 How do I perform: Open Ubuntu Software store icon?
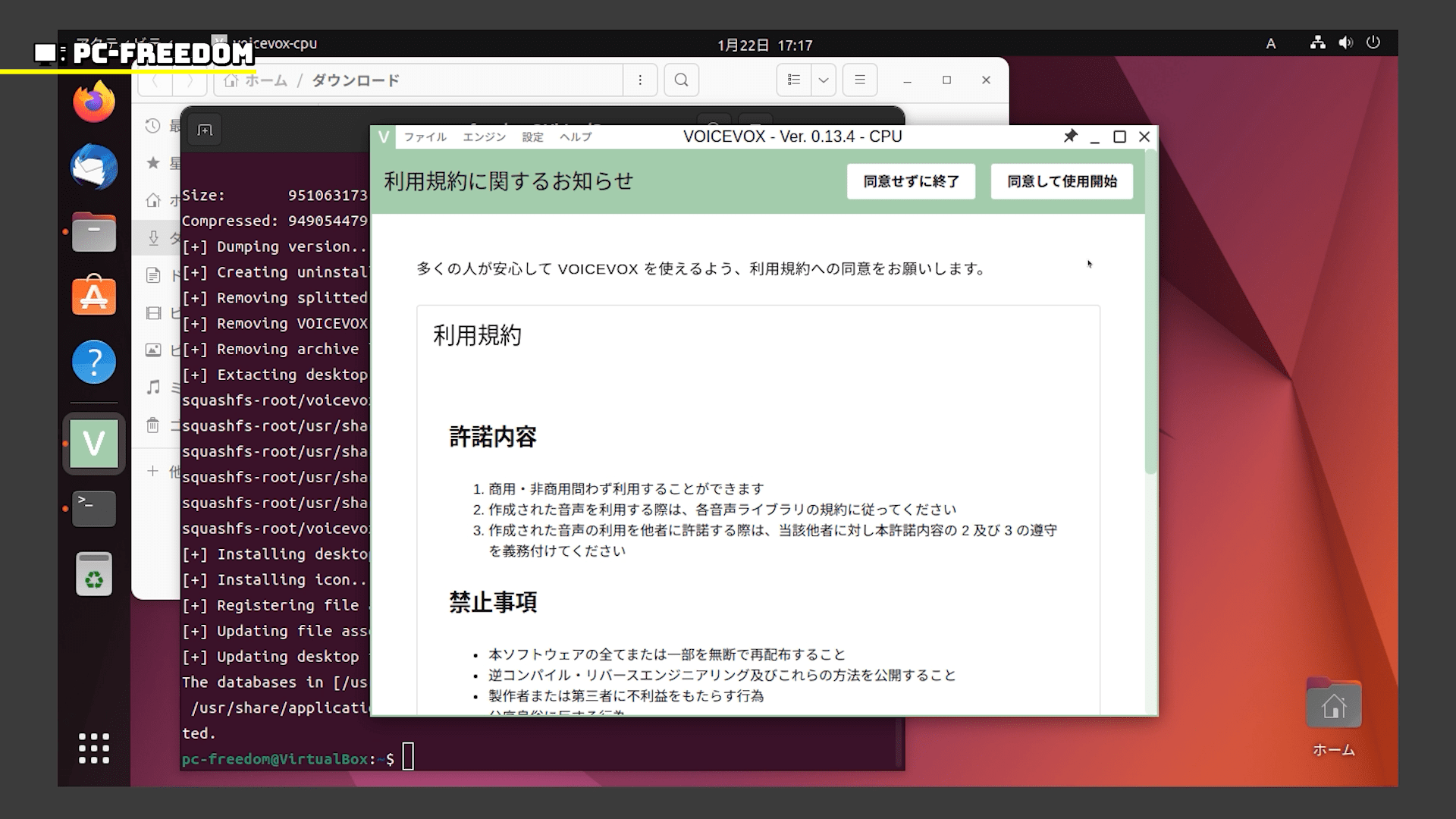point(94,296)
